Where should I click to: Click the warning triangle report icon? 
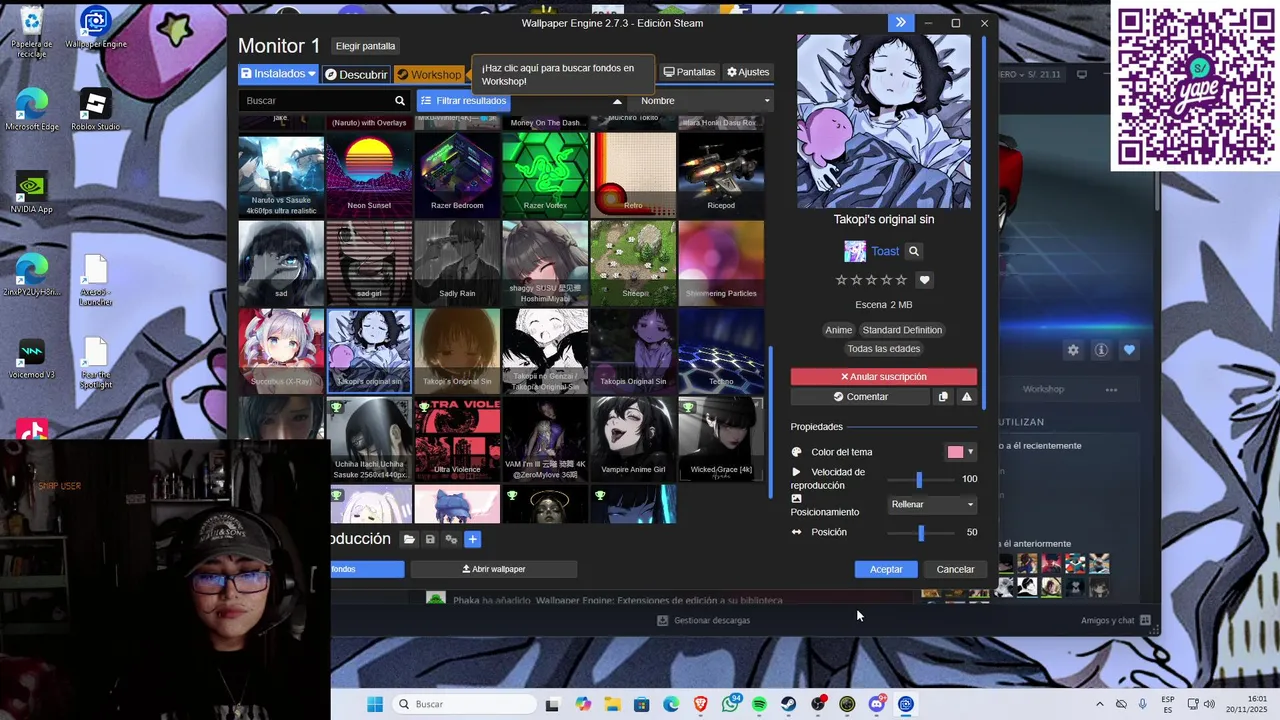click(x=966, y=397)
